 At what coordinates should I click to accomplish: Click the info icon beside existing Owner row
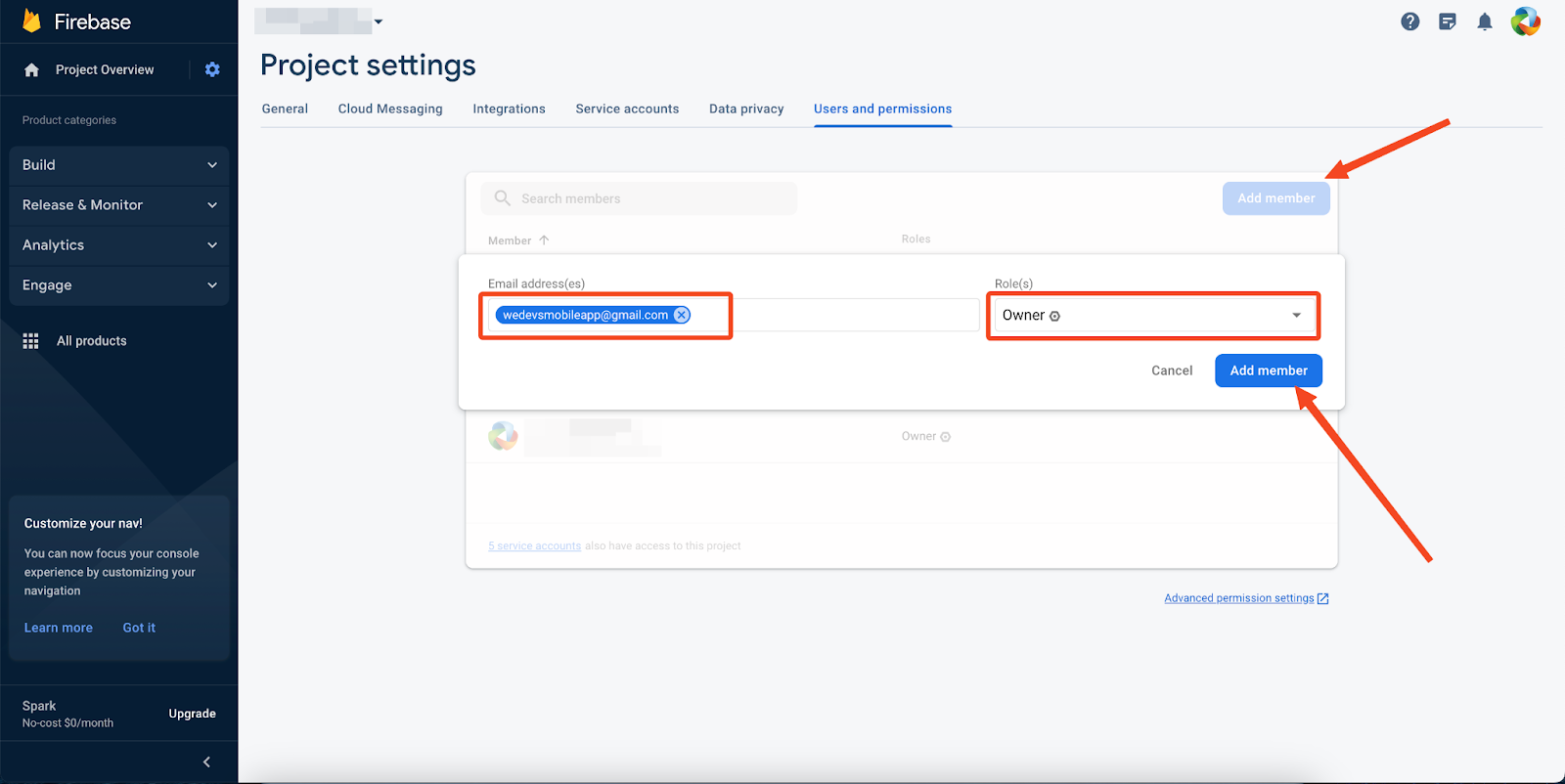pos(945,437)
